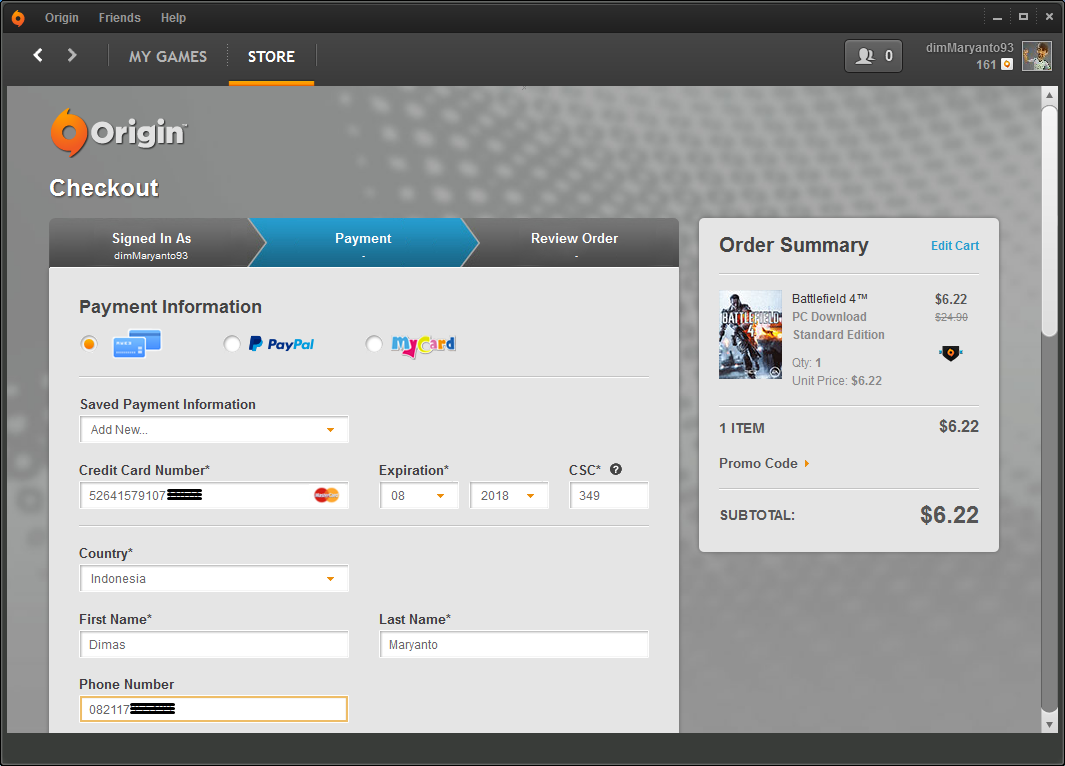The width and height of the screenshot is (1065, 766).
Task: Click the Unit Price: $6.22 text
Action: click(x=837, y=381)
